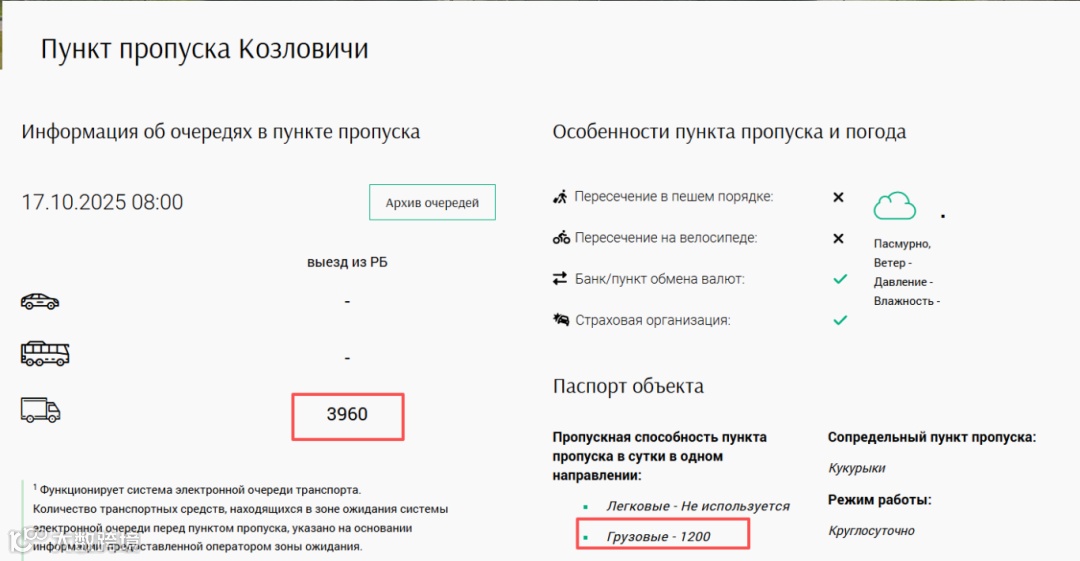Click the truck queue value 3960
The image size is (1080, 561).
click(347, 414)
